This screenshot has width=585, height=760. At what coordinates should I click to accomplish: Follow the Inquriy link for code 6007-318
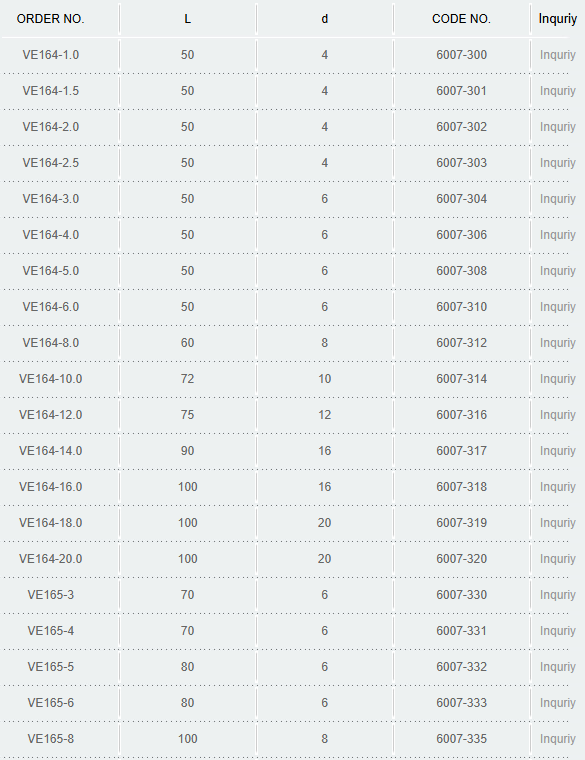[557, 487]
